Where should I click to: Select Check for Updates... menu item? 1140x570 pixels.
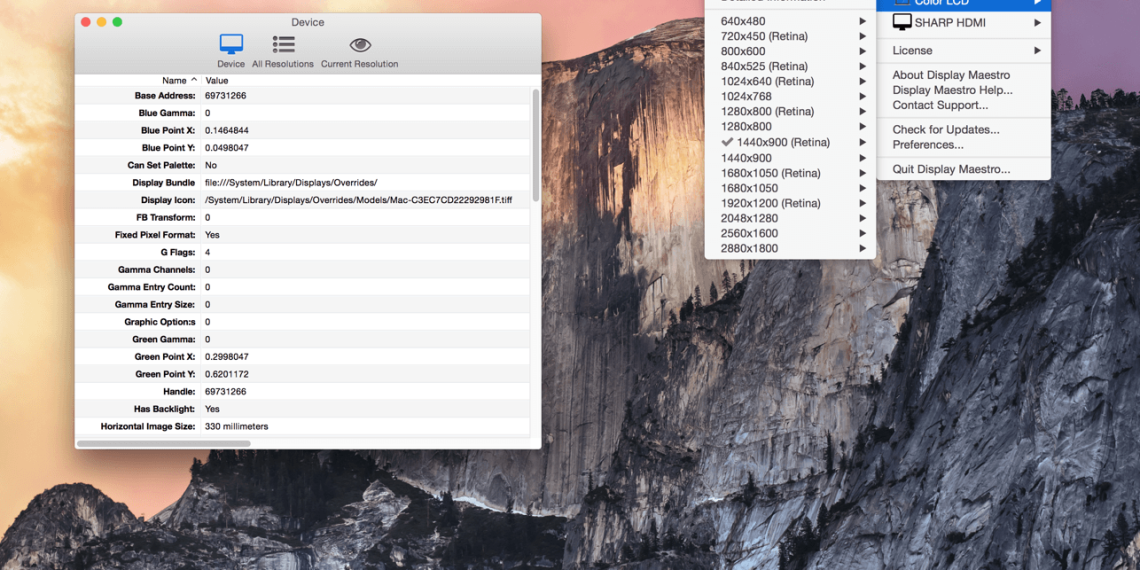(945, 129)
